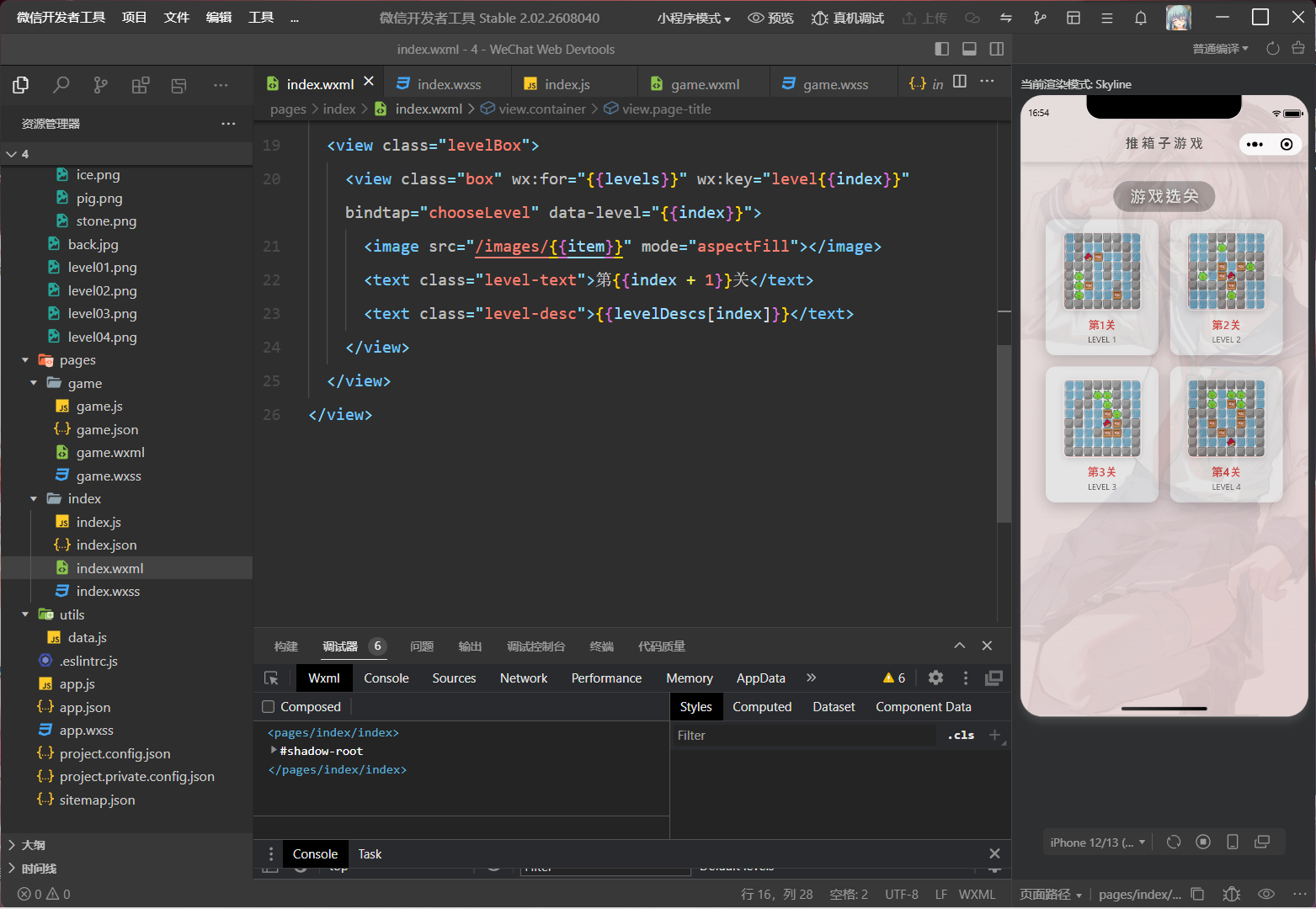Screen dimensions: 1316x909
Task: Toggle the .cls class editor
Action: click(x=961, y=735)
